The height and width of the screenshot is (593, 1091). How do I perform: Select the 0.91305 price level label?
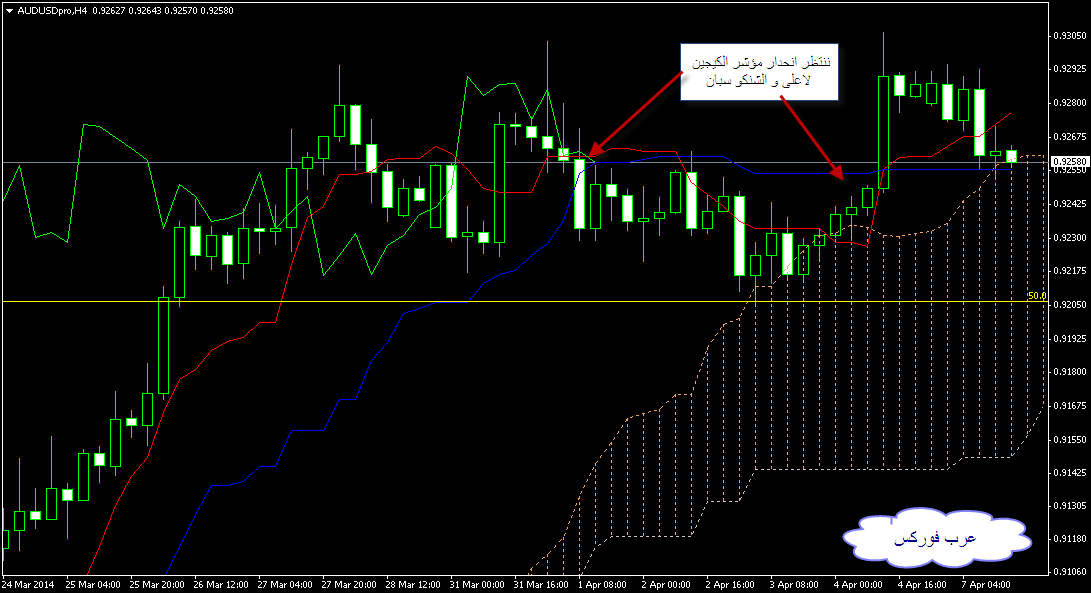click(1070, 506)
